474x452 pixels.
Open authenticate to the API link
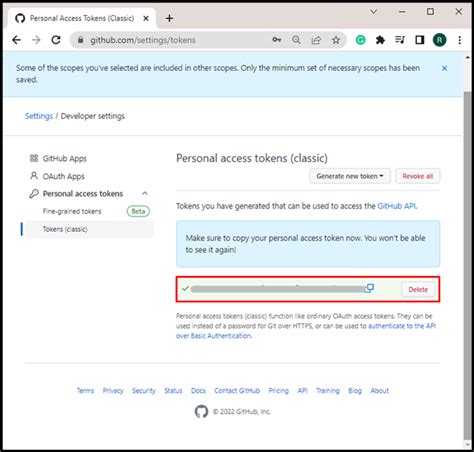(402, 326)
